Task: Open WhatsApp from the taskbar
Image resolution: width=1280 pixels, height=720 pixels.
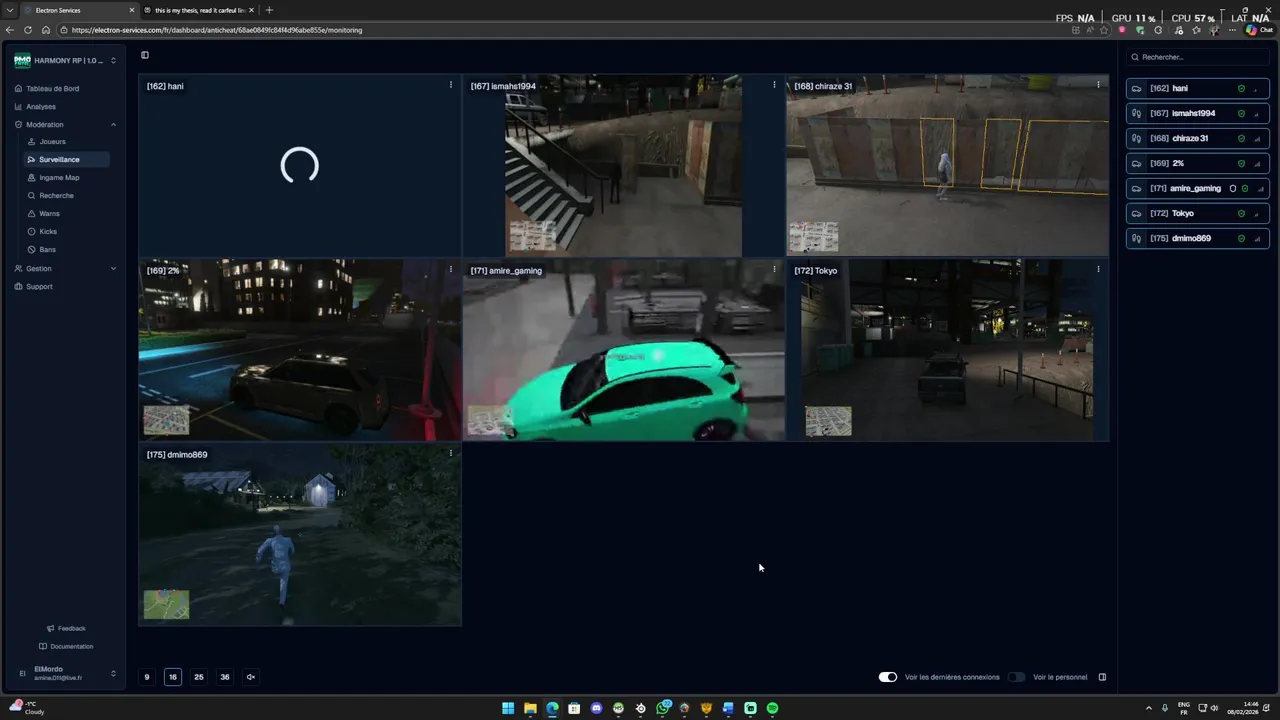Action: (662, 708)
